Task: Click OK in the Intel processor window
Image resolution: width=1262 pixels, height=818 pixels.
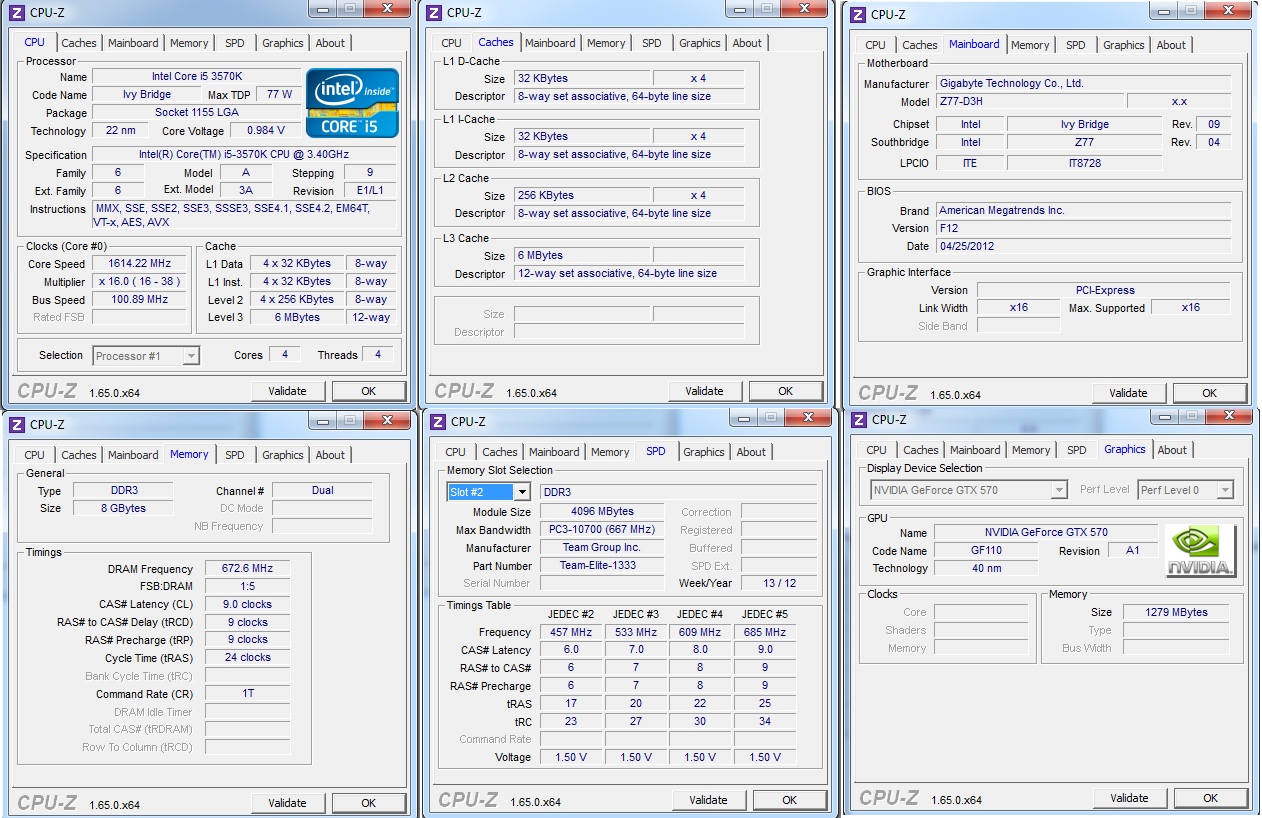Action: [369, 391]
